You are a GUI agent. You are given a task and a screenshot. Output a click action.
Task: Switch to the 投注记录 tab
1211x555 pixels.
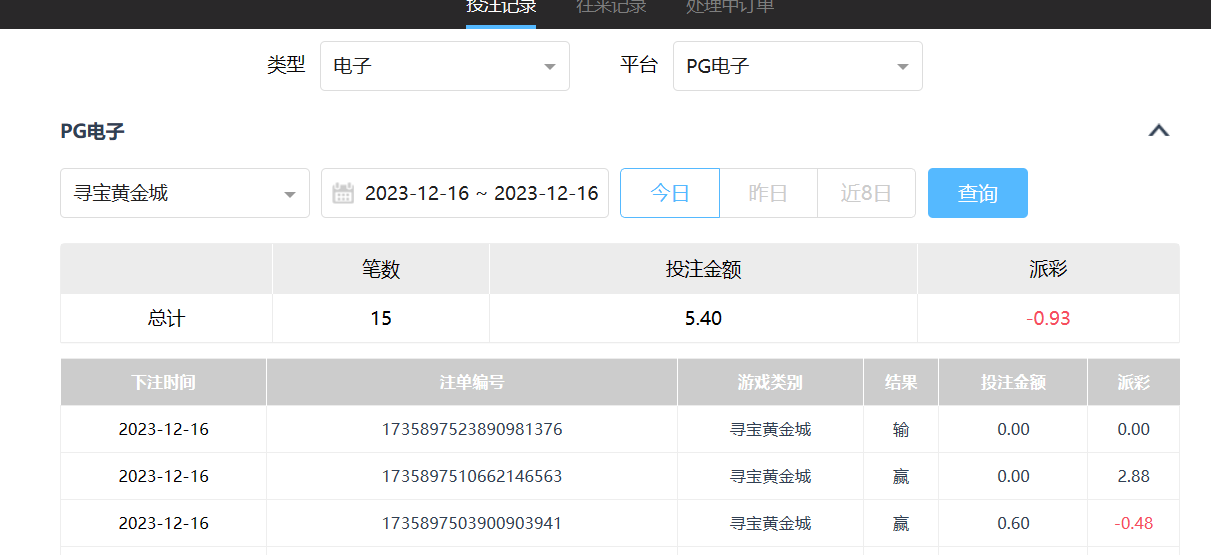pyautogui.click(x=501, y=8)
